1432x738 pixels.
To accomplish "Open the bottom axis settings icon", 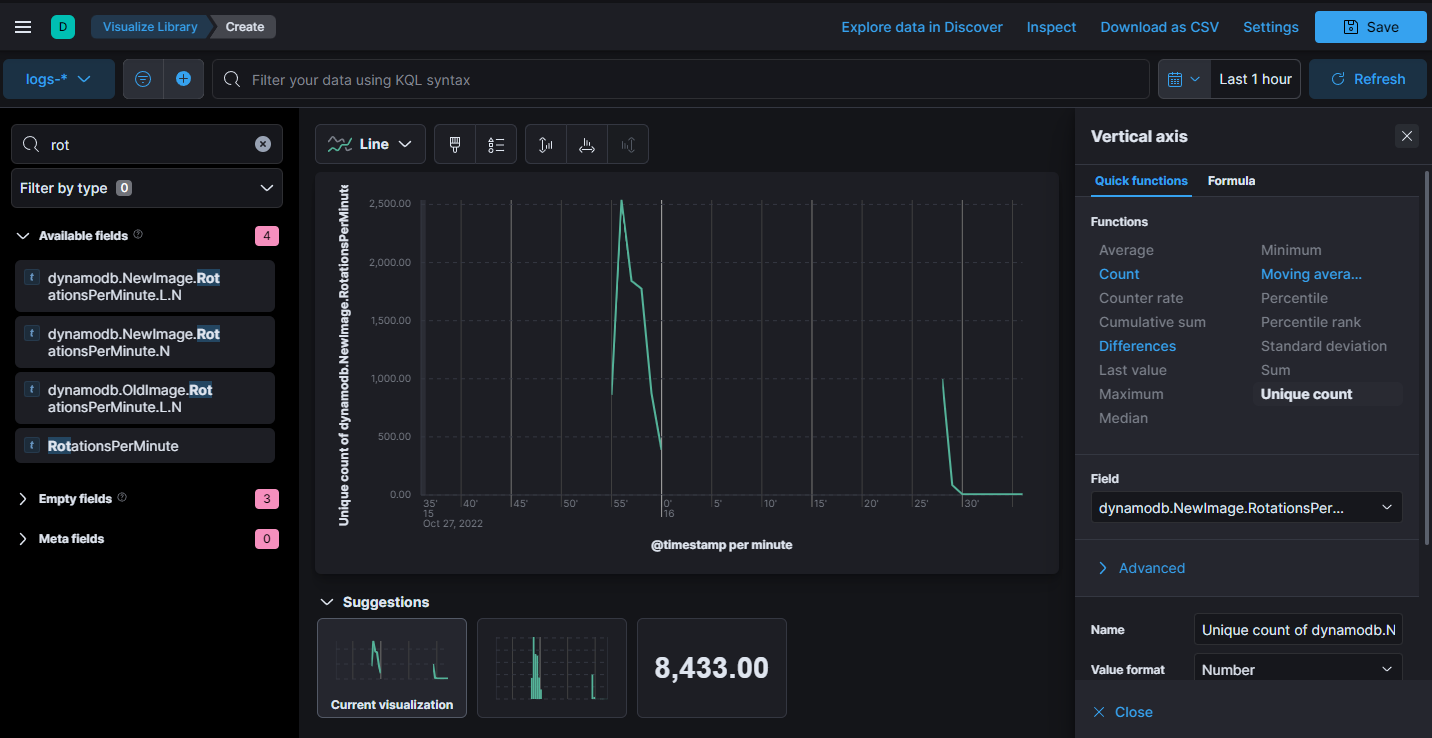I will pyautogui.click(x=587, y=144).
